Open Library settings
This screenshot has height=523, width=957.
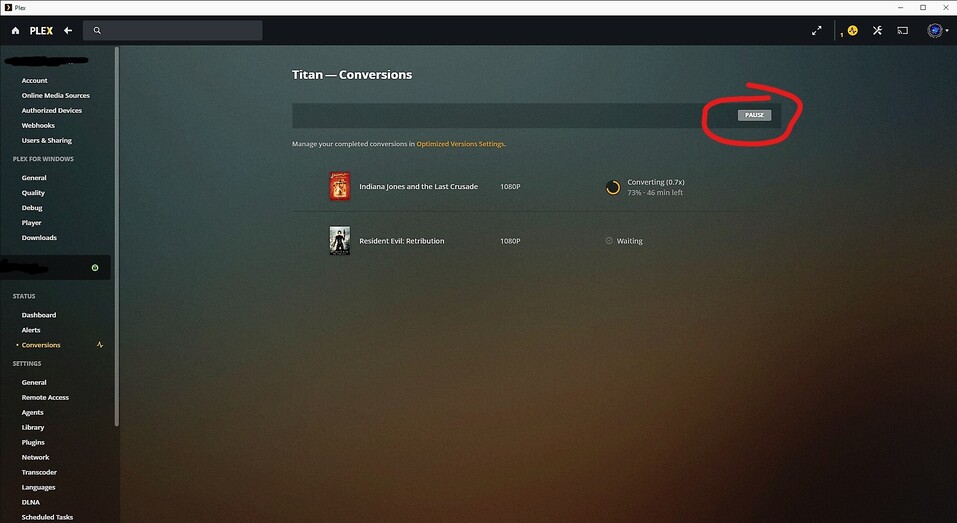click(33, 428)
